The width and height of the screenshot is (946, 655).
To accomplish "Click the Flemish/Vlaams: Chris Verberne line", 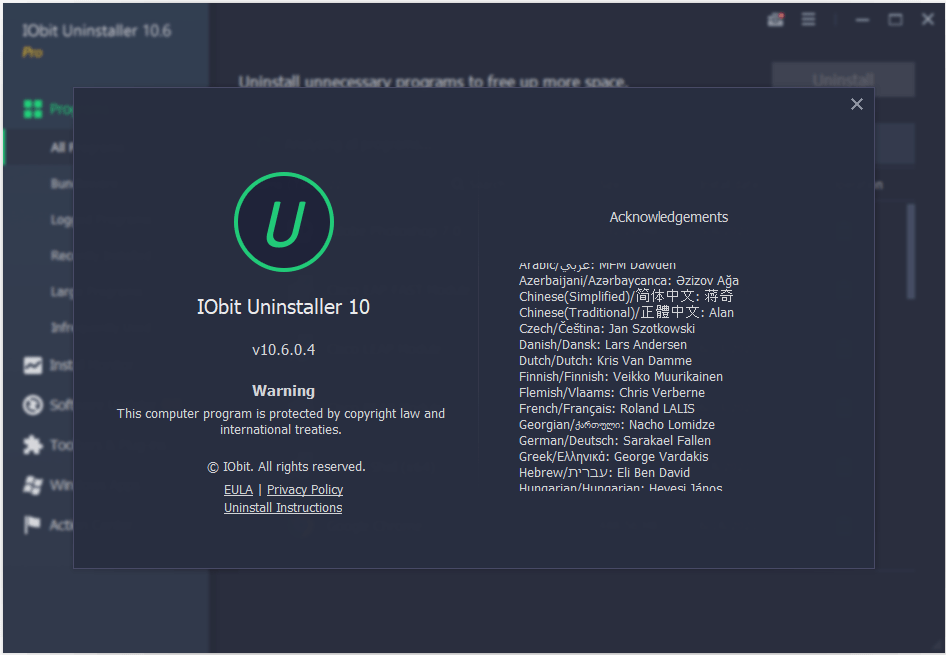I will [x=612, y=393].
